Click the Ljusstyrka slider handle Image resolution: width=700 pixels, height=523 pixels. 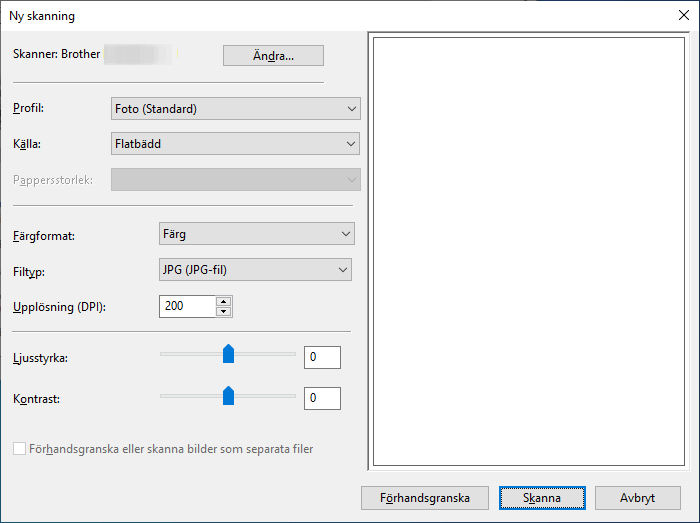click(x=228, y=353)
